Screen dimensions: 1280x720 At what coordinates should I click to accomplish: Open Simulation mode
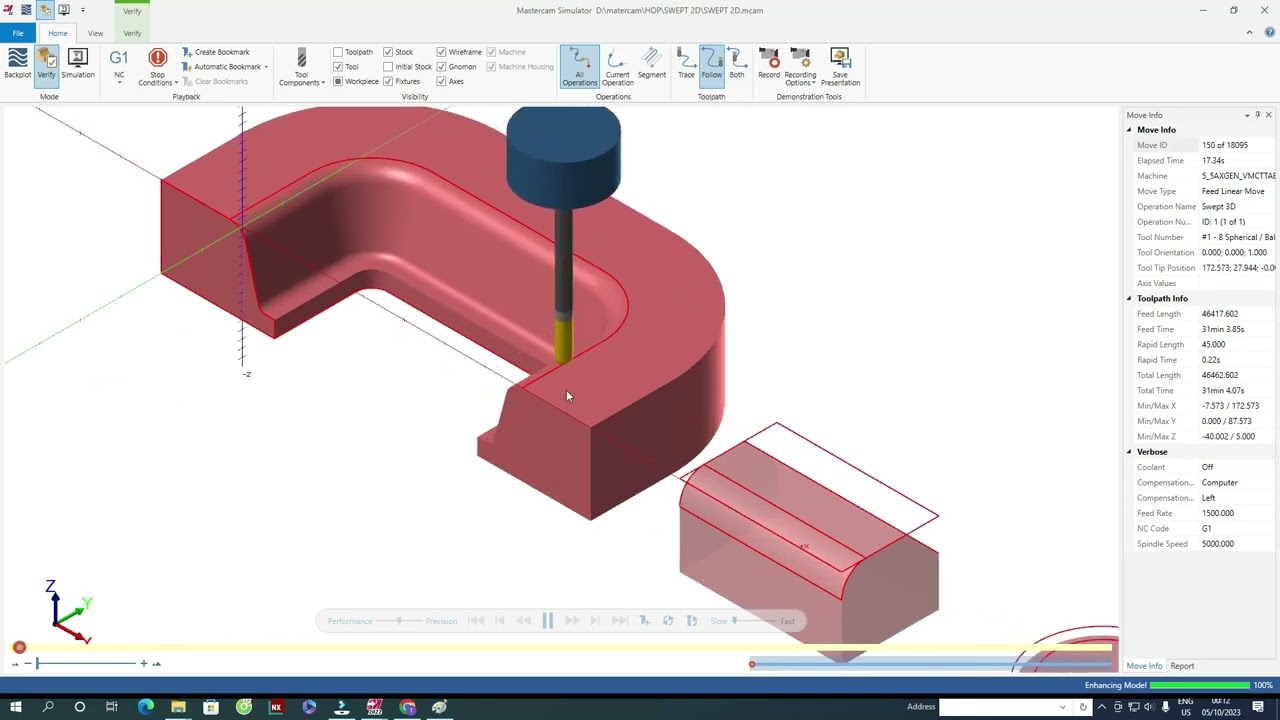(x=77, y=64)
